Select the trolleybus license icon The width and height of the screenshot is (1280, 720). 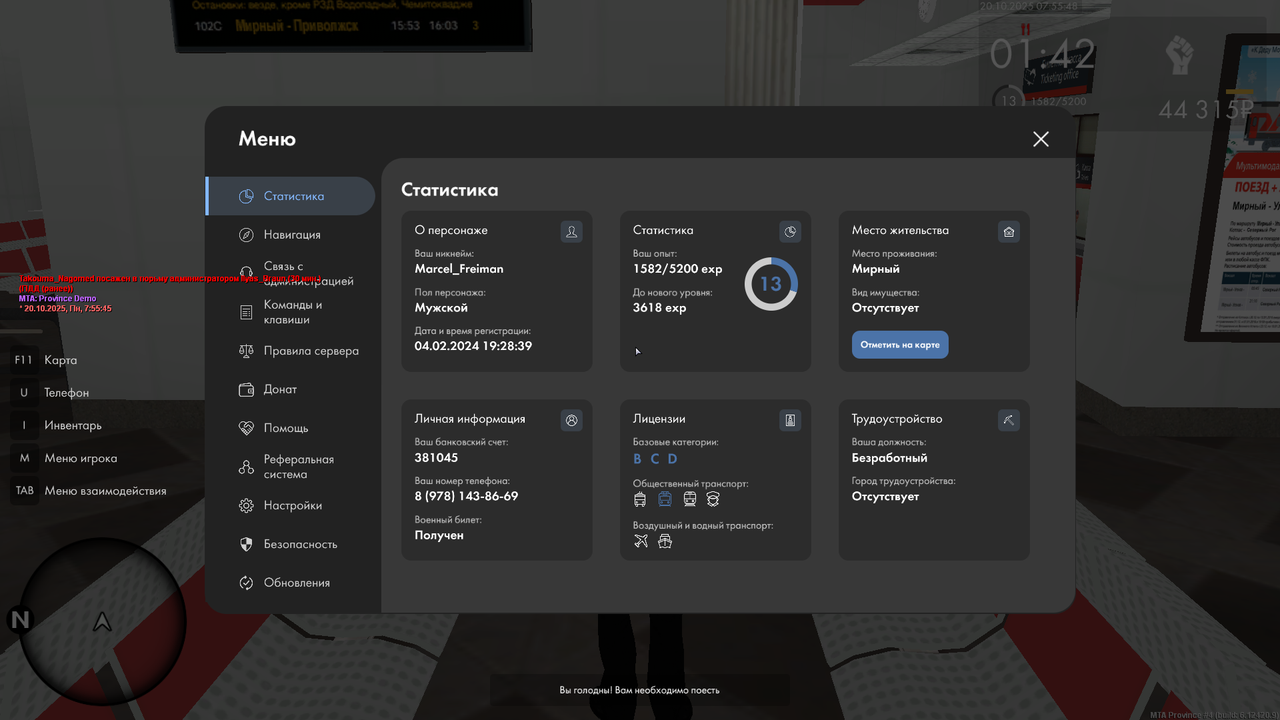(x=640, y=498)
